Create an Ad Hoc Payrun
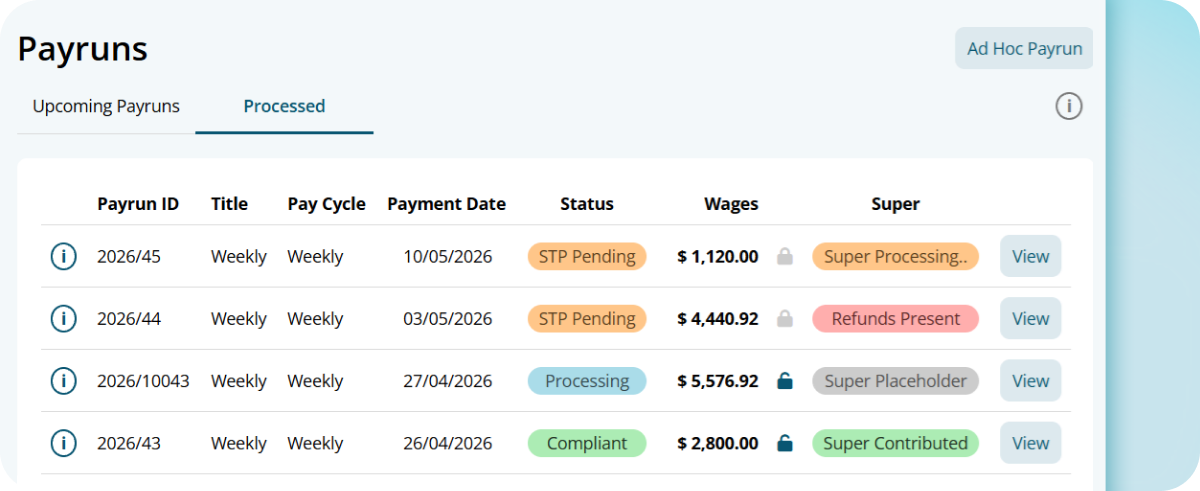The image size is (1200, 491). coord(1024,48)
